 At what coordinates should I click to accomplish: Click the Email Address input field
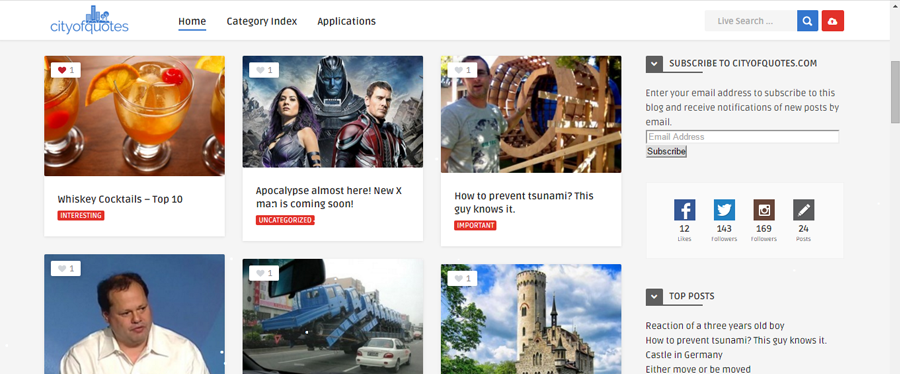click(x=742, y=137)
